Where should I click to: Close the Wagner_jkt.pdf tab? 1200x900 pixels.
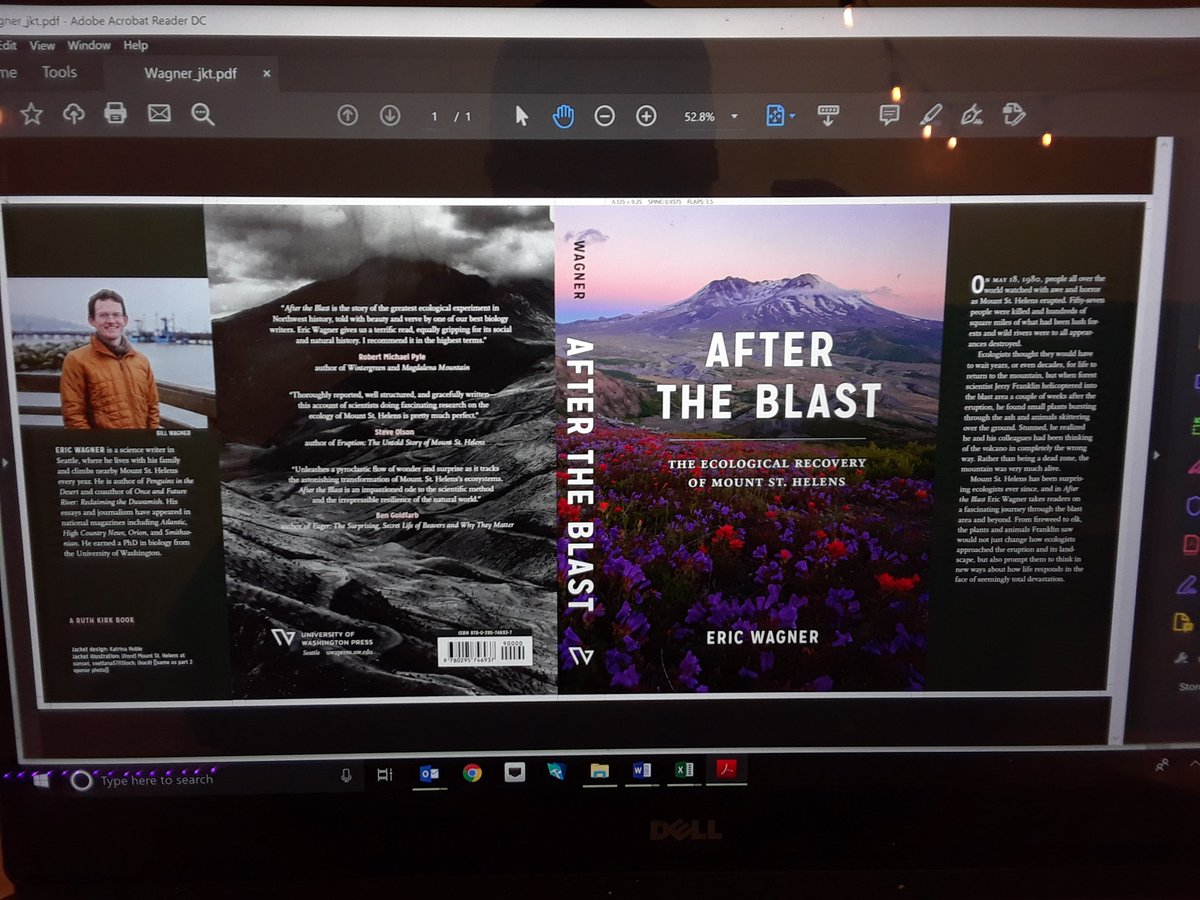tap(267, 74)
